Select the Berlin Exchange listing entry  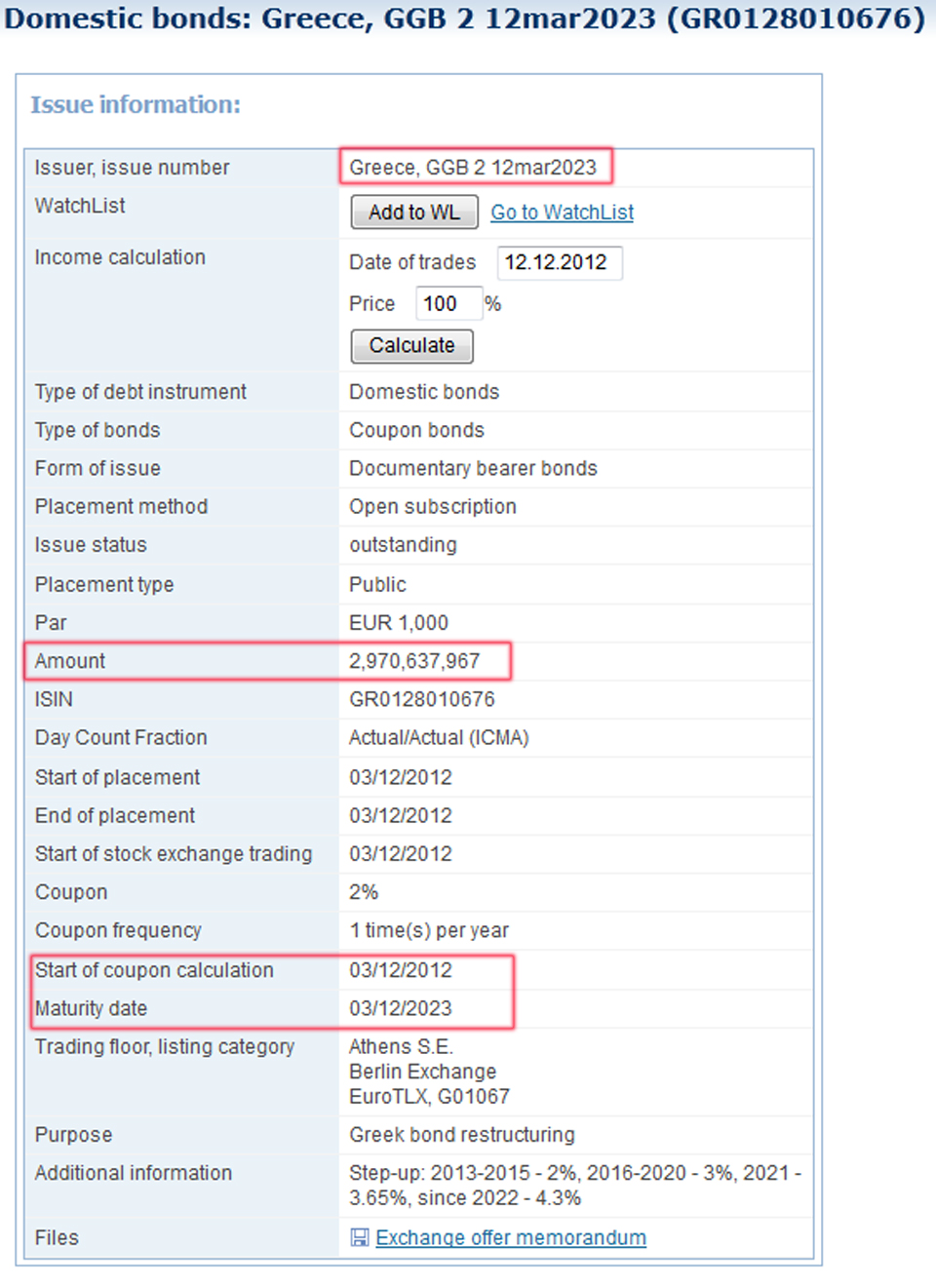point(422,1072)
